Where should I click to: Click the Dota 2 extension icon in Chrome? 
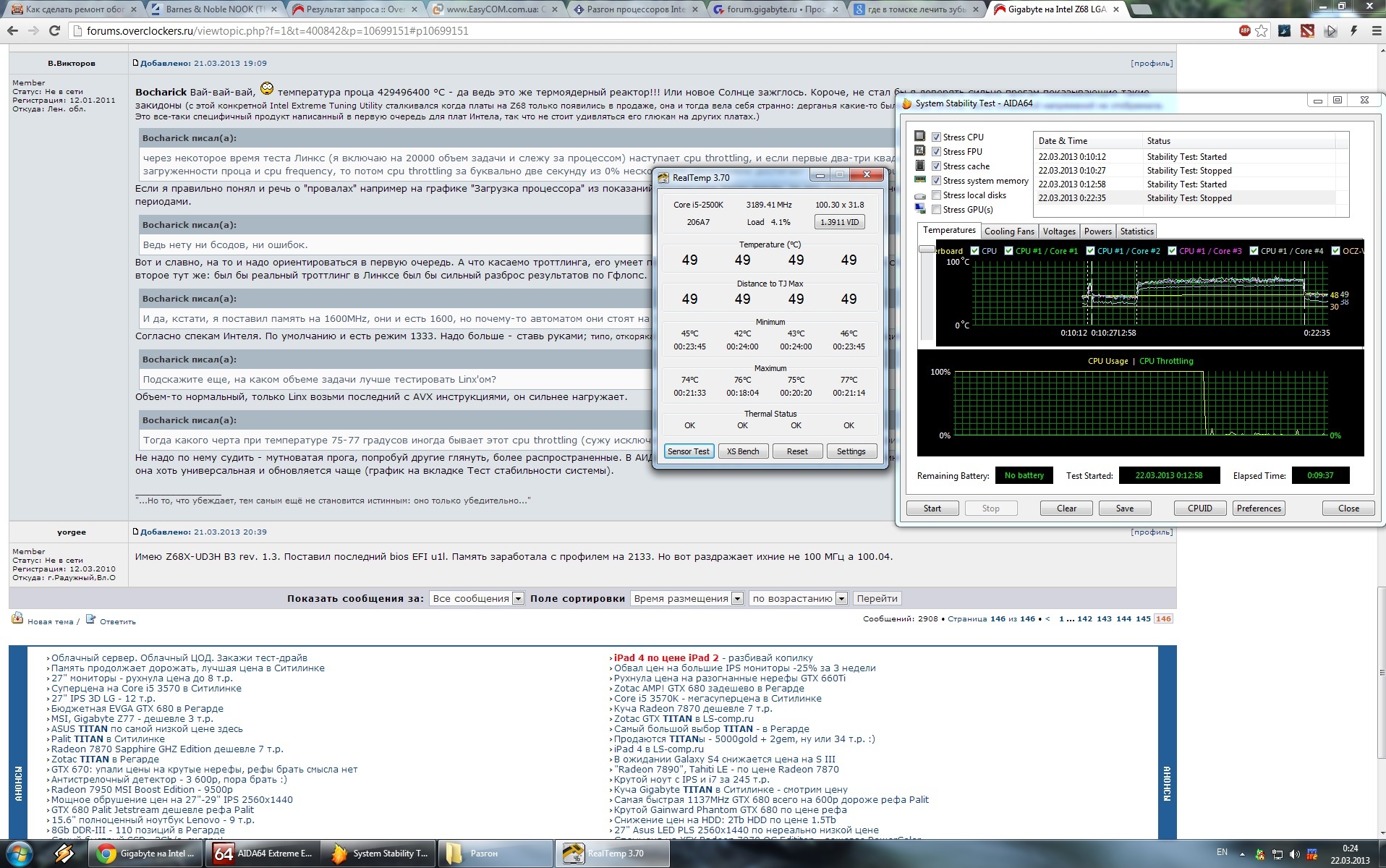tap(1306, 31)
